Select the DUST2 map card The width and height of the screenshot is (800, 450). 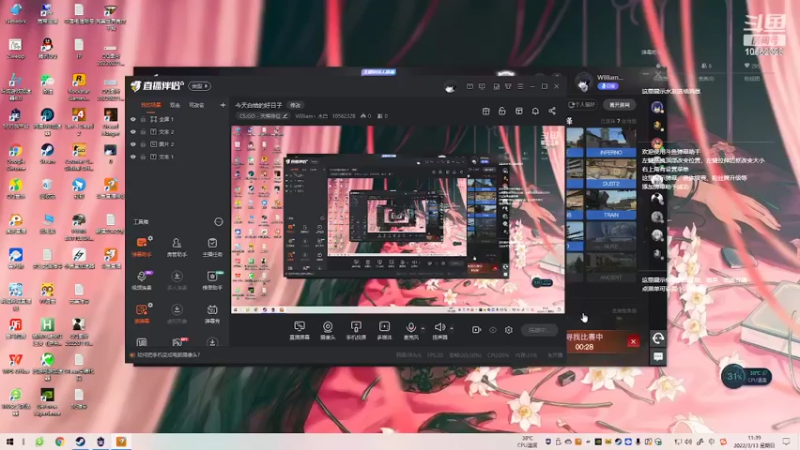611,174
